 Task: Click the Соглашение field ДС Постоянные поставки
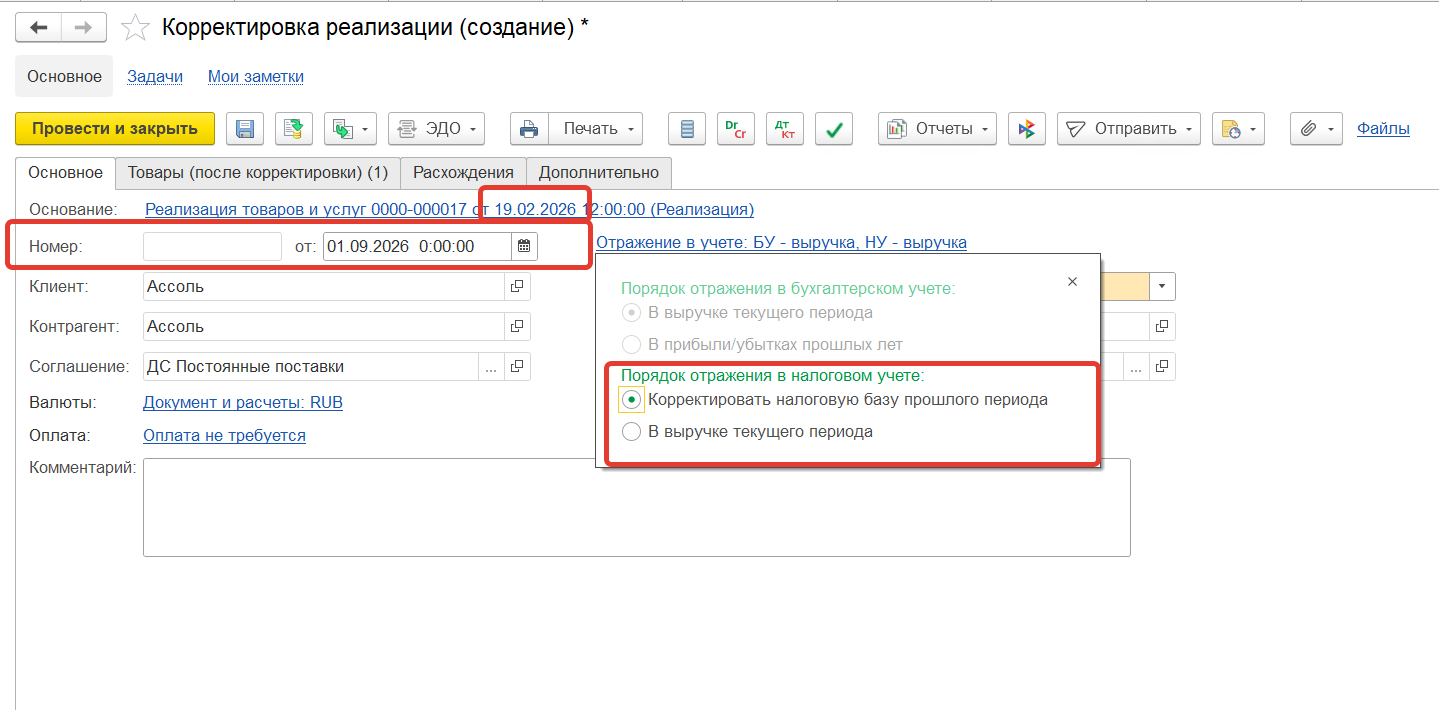click(310, 367)
